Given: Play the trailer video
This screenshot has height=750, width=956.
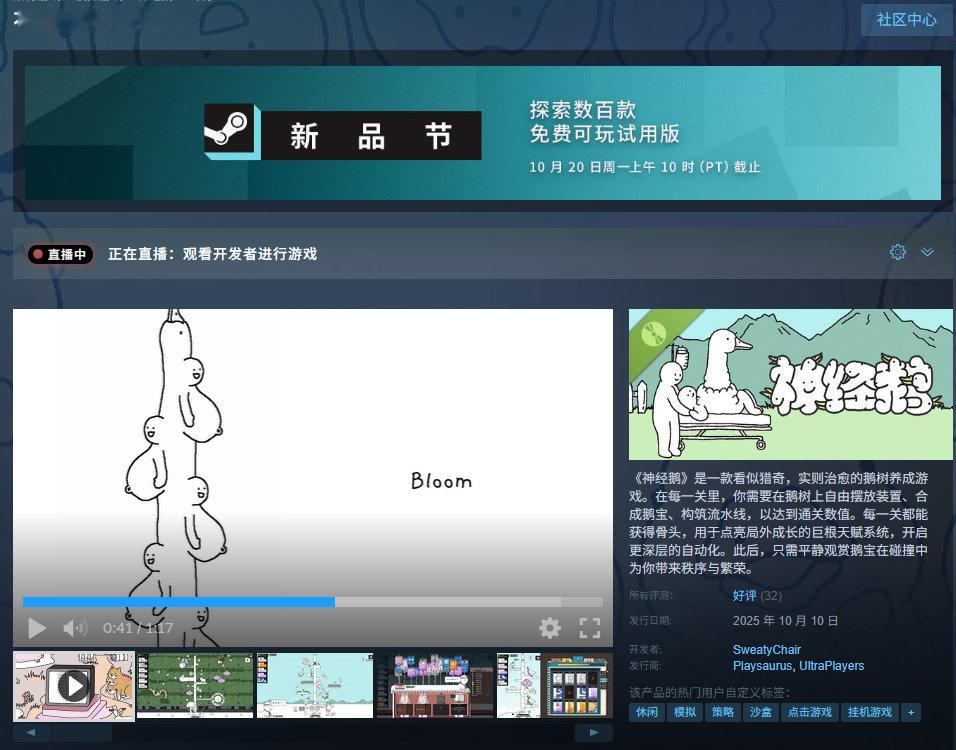Looking at the screenshot, I should [x=37, y=627].
